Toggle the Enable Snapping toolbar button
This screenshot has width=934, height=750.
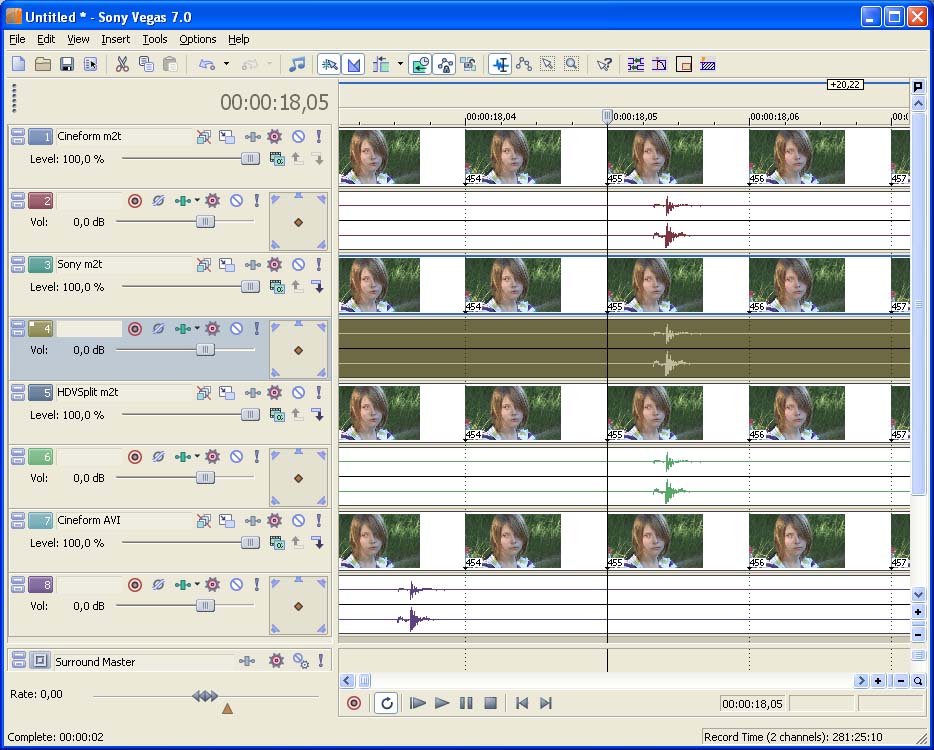click(329, 64)
